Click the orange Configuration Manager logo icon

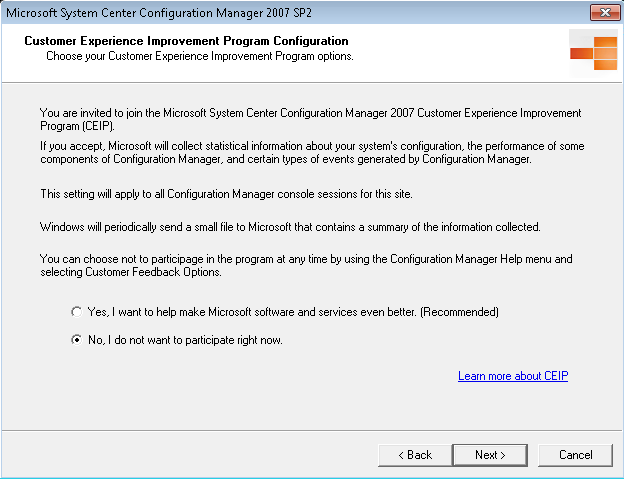[x=593, y=53]
